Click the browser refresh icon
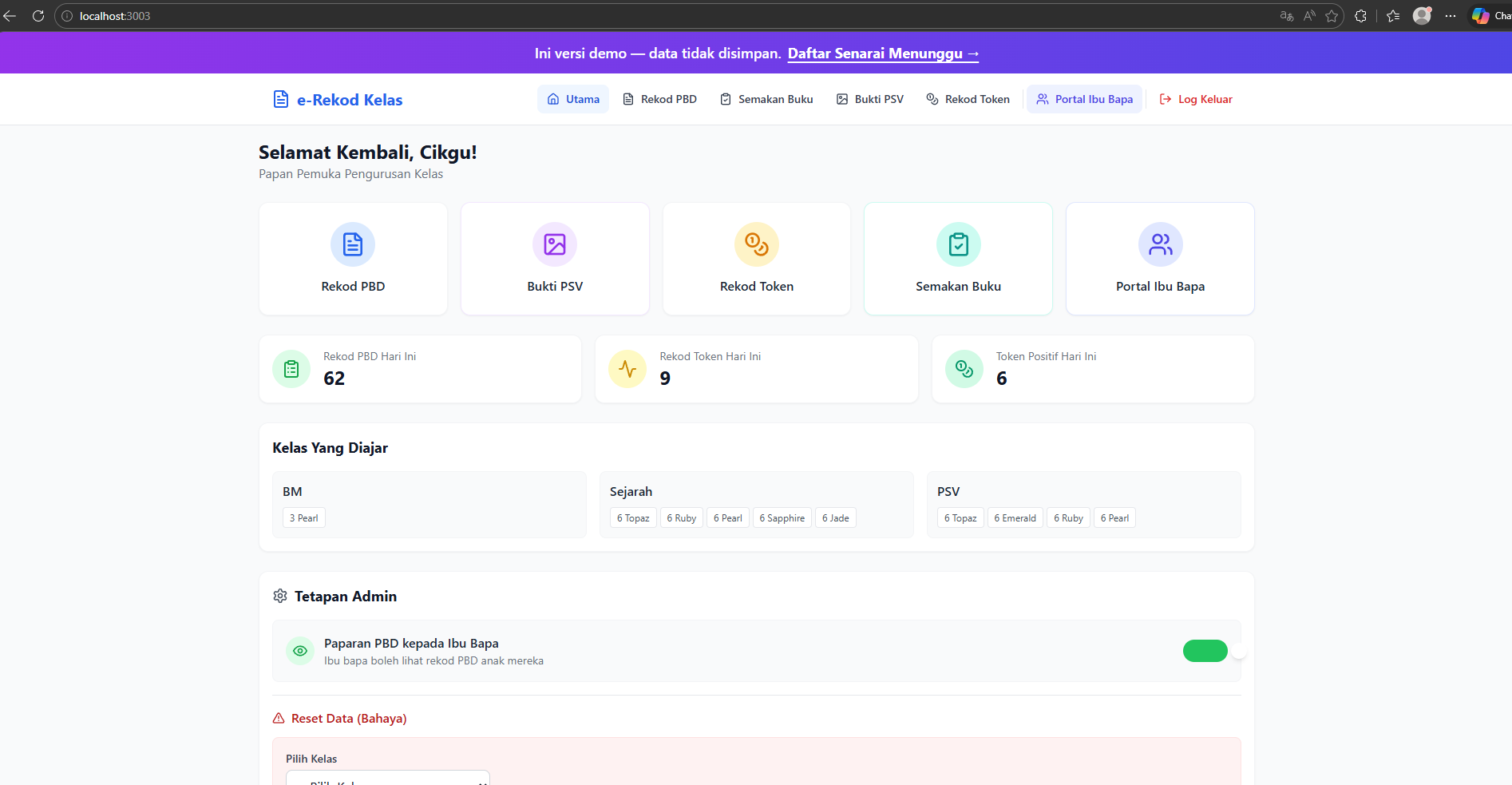This screenshot has width=1512, height=785. coord(38,16)
